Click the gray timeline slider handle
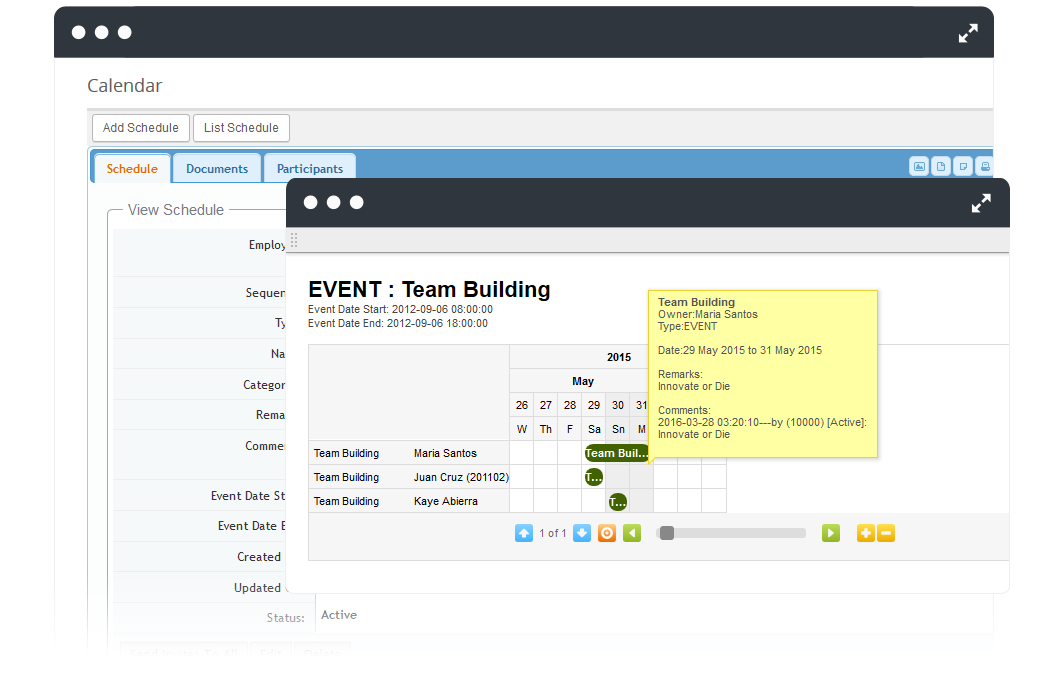This screenshot has height=700, width=1050. coord(667,533)
